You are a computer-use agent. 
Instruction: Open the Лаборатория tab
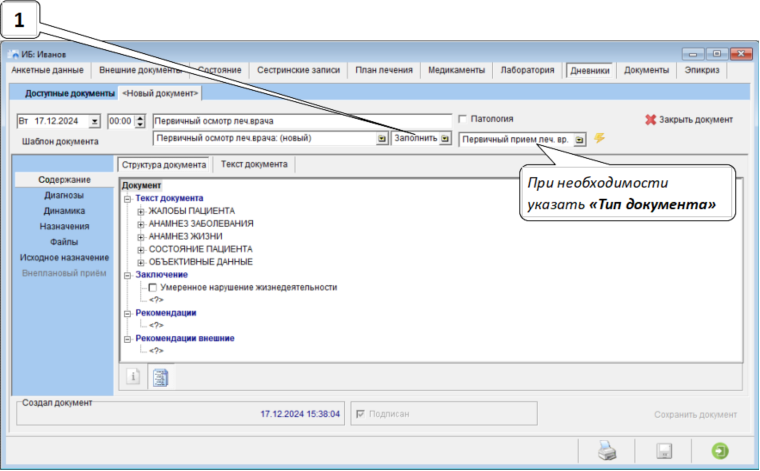(527, 70)
